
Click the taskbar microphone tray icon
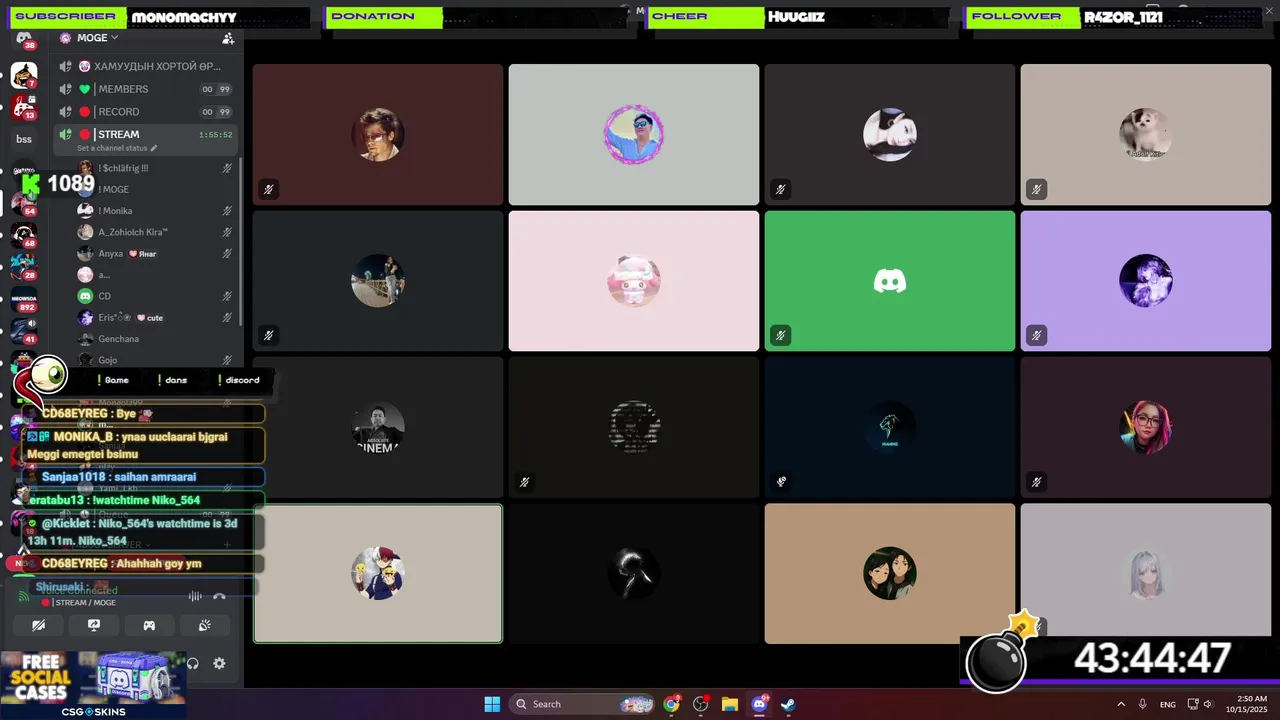point(1143,704)
